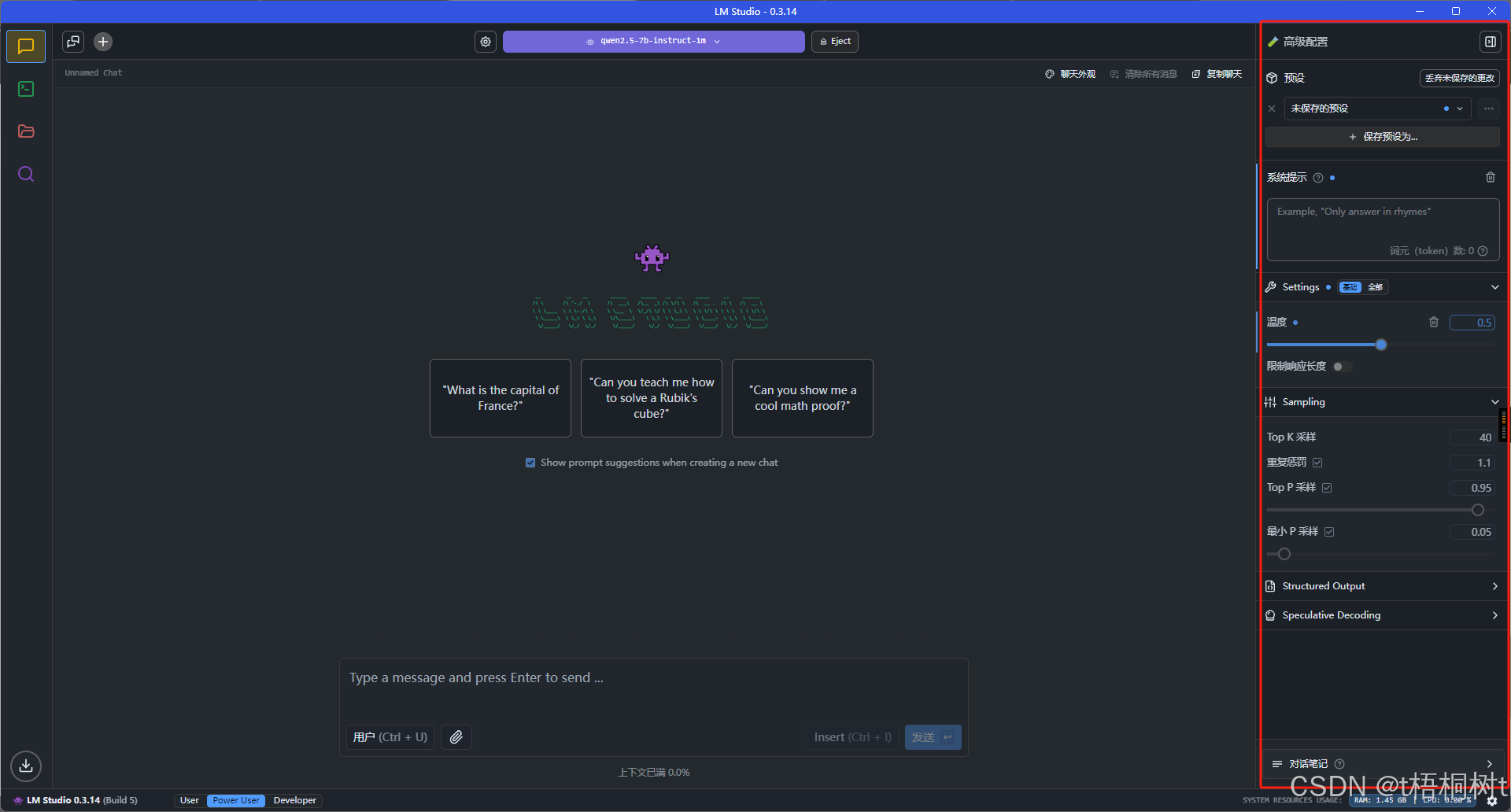Screen dimensions: 1511x812
Task: Select the 基础 settings tab
Action: pyautogui.click(x=1350, y=287)
